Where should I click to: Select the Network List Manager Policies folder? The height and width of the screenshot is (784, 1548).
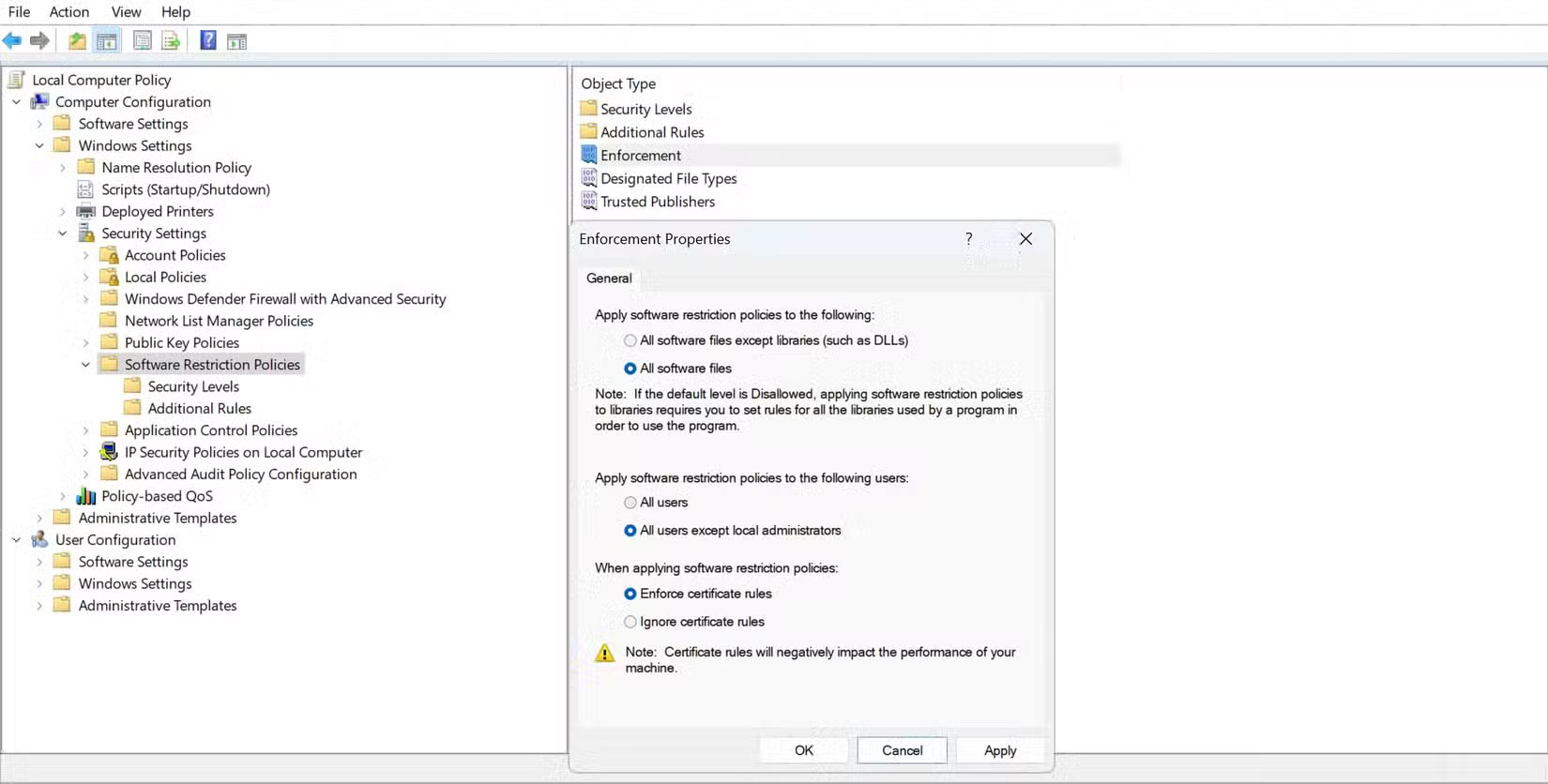click(219, 321)
